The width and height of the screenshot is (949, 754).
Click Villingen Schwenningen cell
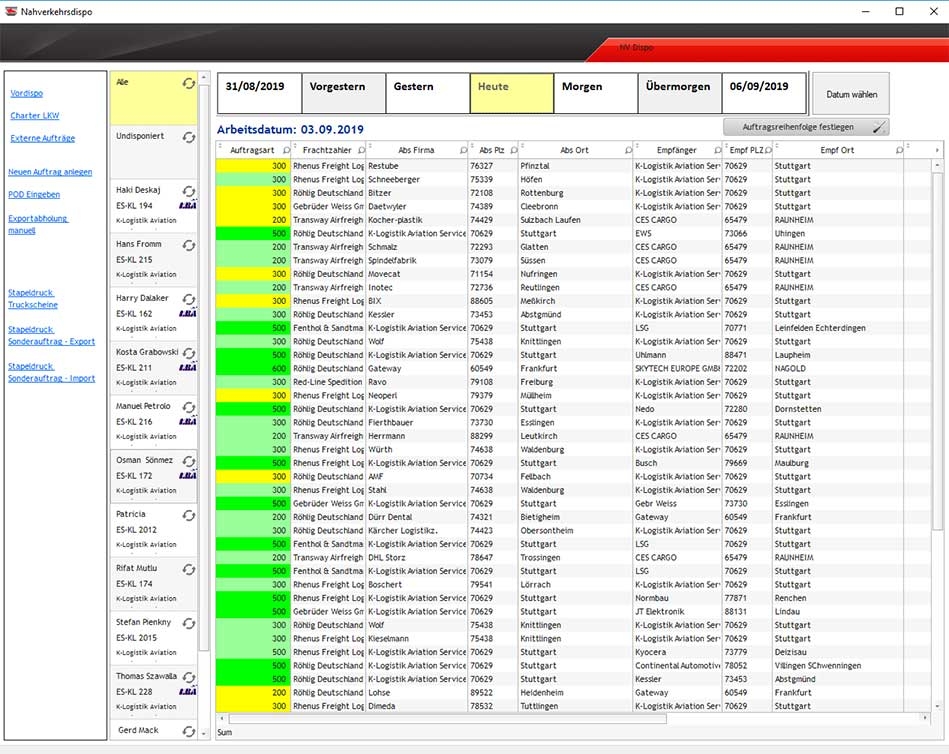(x=838, y=666)
